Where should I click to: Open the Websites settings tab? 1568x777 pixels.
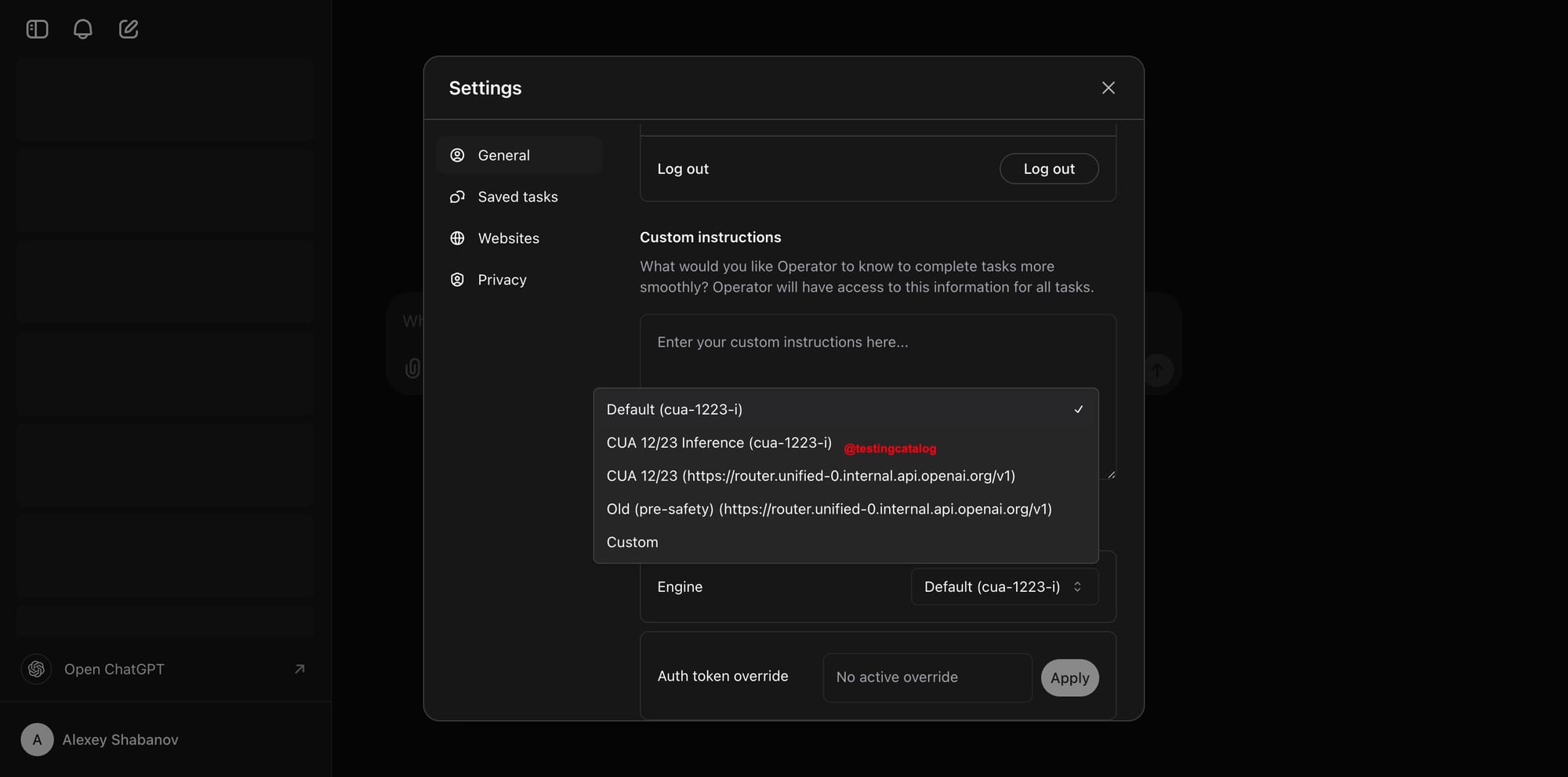pyautogui.click(x=519, y=238)
